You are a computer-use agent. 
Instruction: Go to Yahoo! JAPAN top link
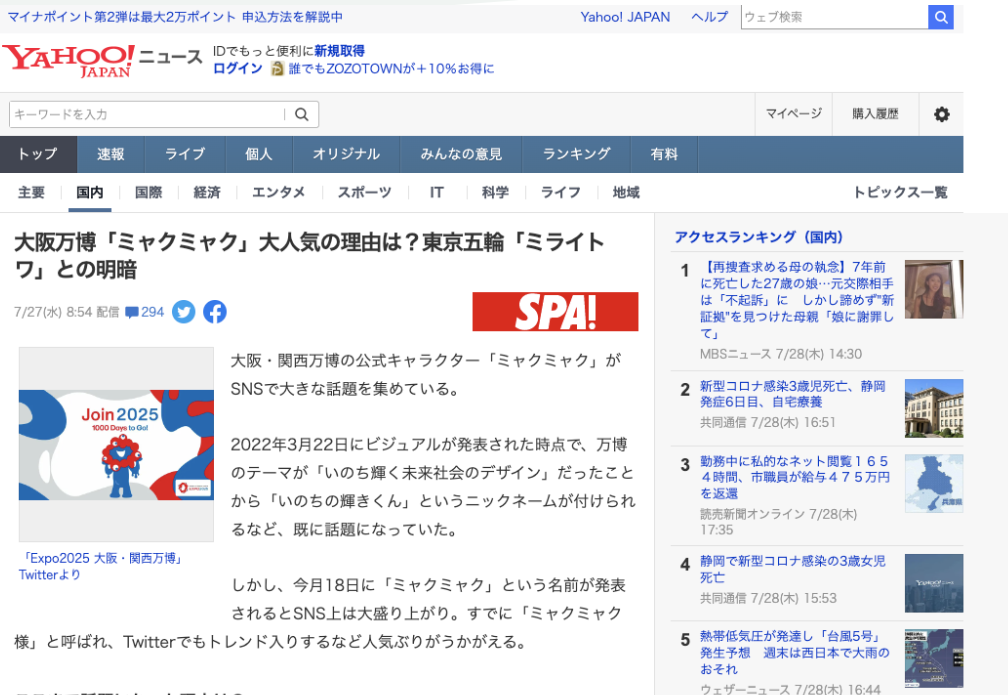625,17
